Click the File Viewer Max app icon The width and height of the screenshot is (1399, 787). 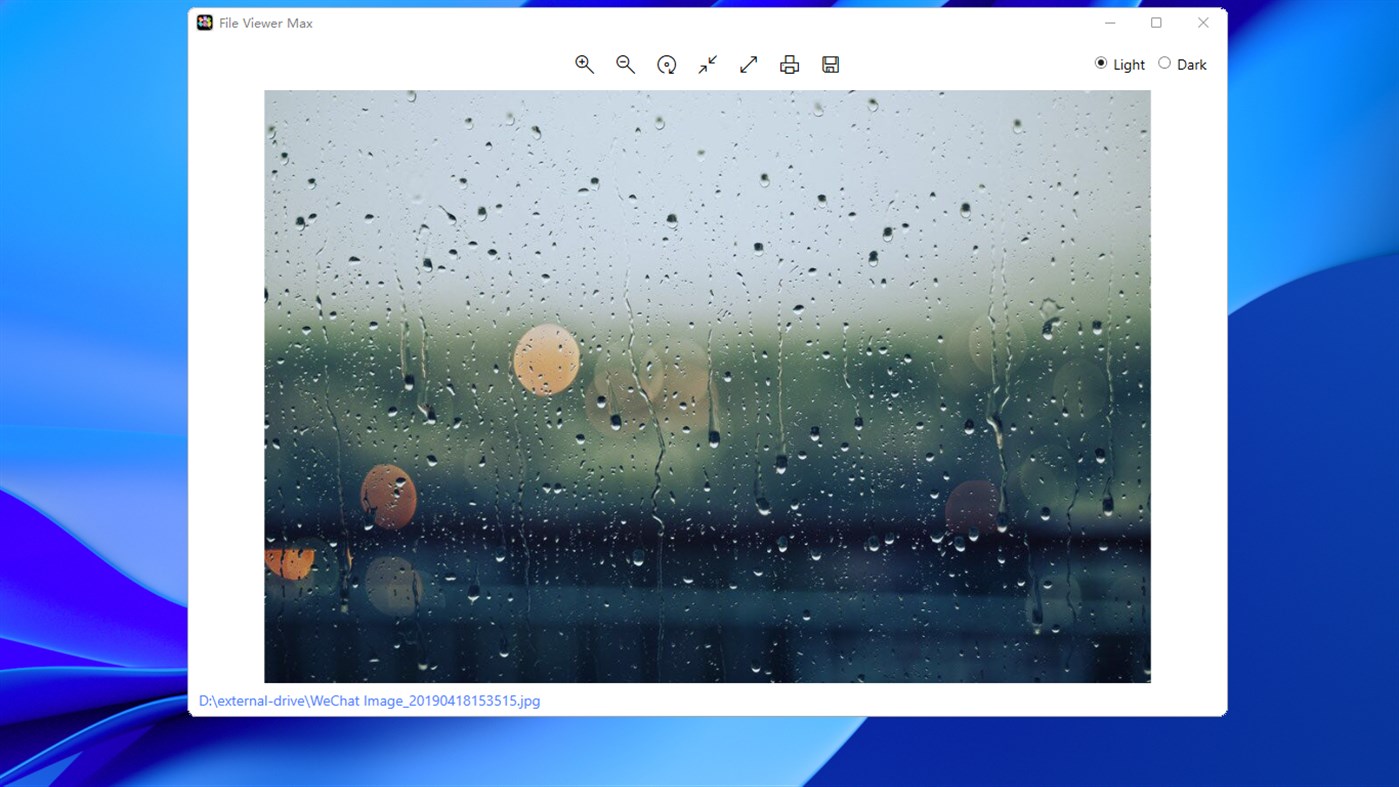click(x=204, y=22)
